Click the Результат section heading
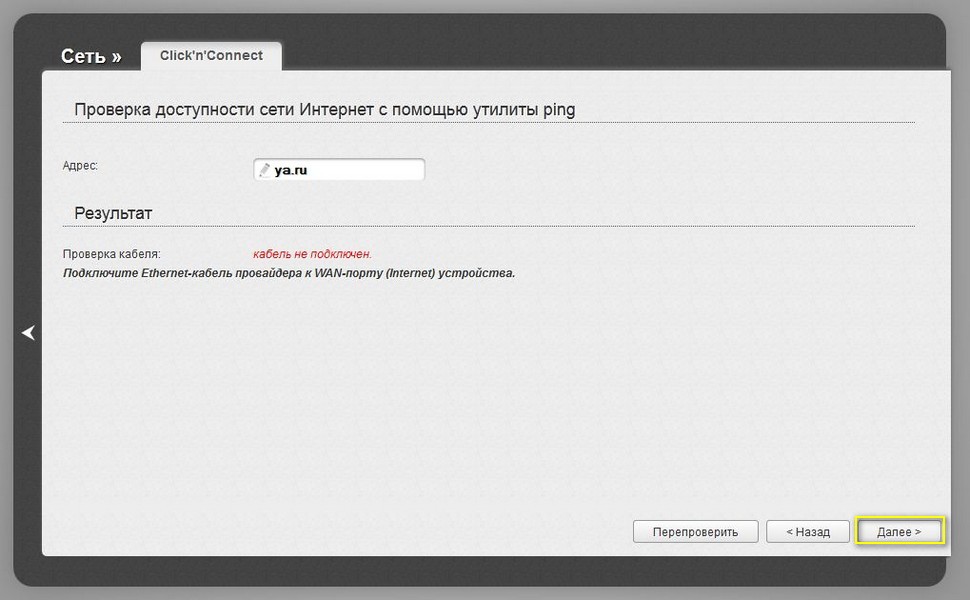Screen dimensions: 970x600 pos(113,213)
